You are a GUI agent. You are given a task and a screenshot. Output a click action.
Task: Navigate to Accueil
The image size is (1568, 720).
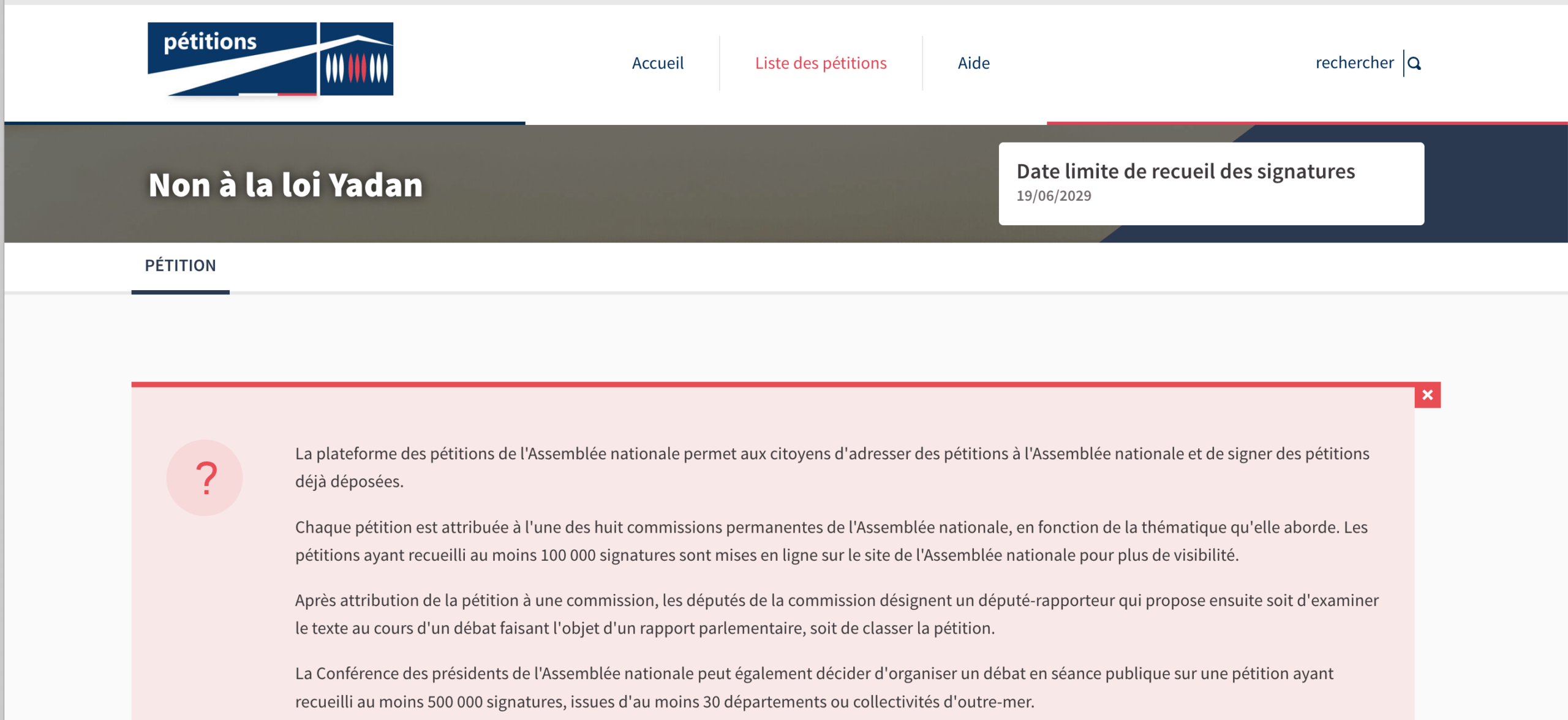[657, 62]
